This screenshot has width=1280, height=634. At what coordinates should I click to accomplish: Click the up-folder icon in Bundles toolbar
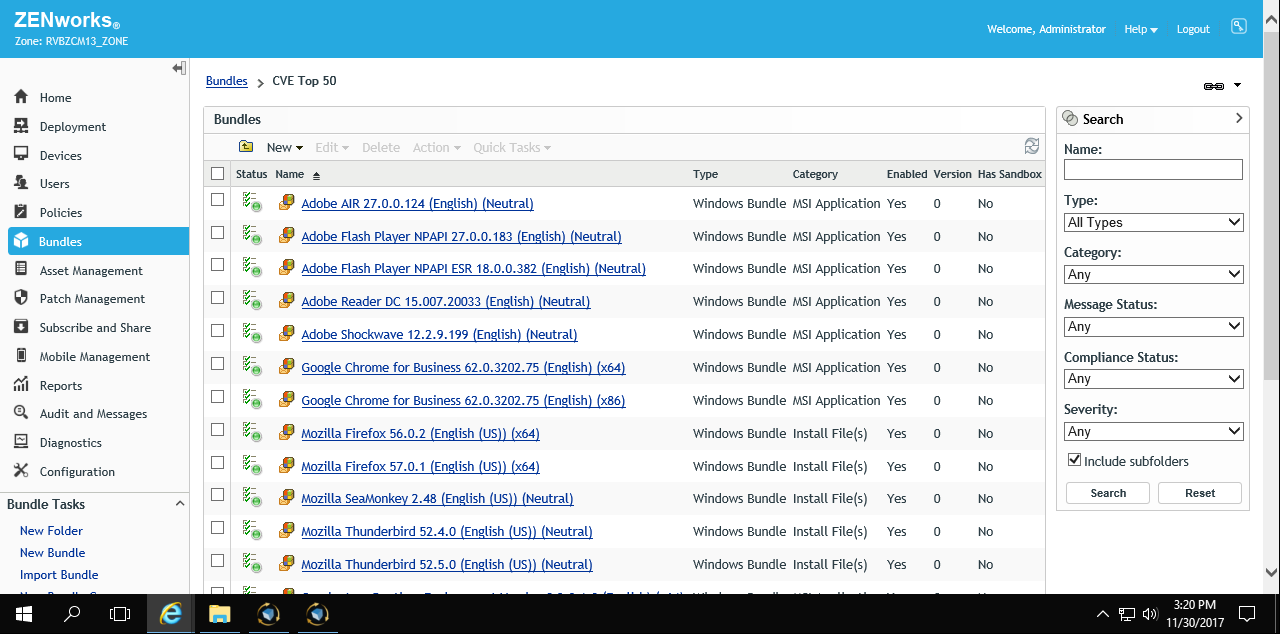[246, 147]
